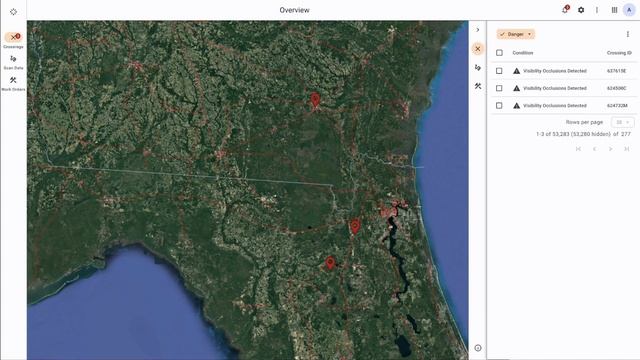Click the red map pin left of Jacksonville
The width and height of the screenshot is (640, 360).
[x=355, y=226]
